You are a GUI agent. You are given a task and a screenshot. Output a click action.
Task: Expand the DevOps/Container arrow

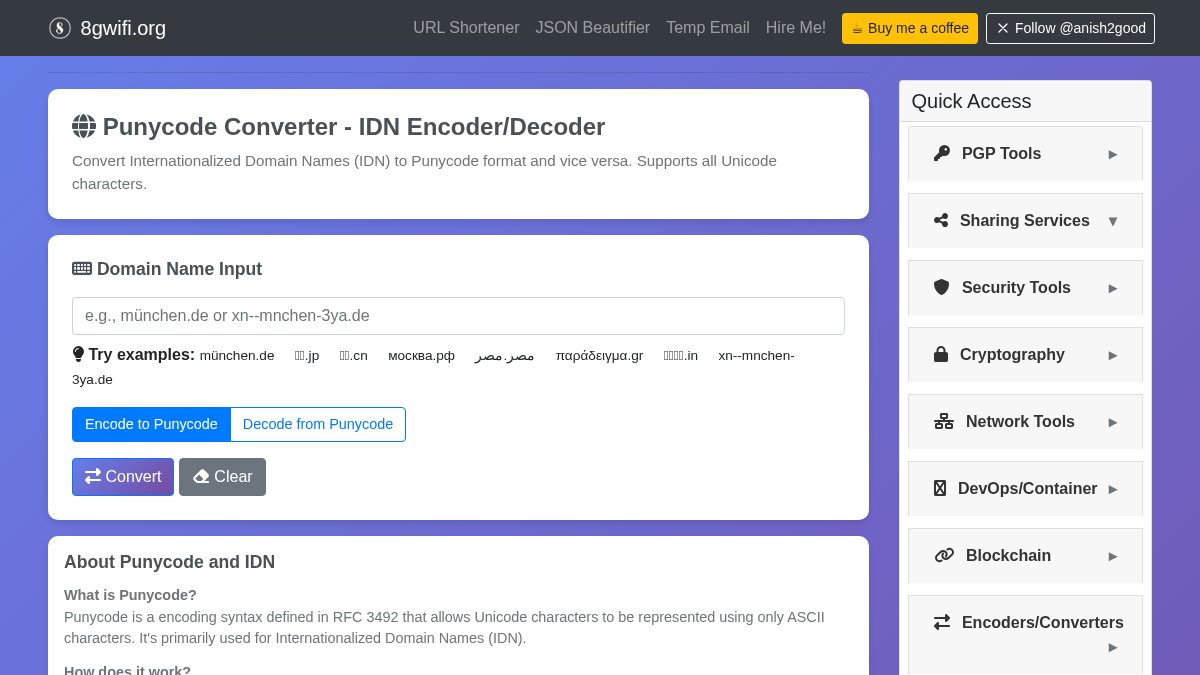[x=1113, y=489]
